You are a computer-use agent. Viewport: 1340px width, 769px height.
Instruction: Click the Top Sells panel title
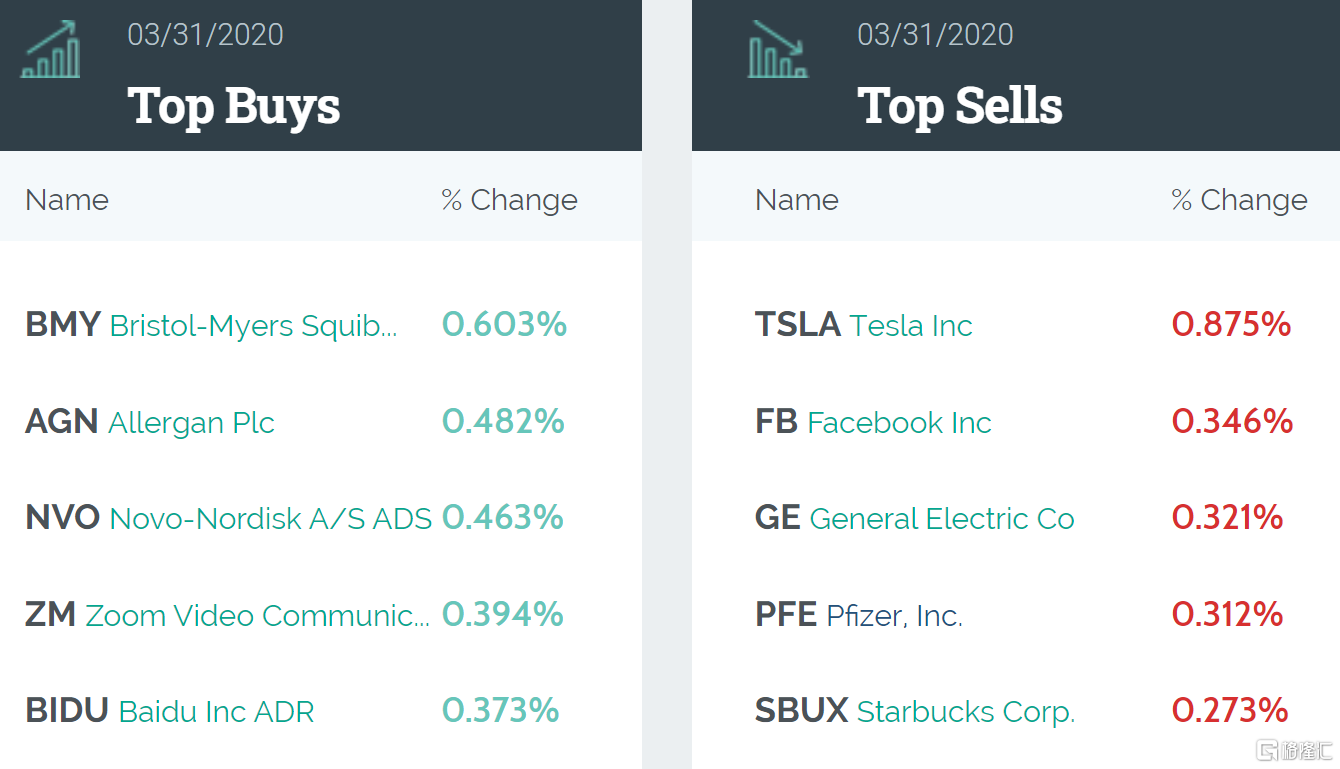[x=960, y=106]
